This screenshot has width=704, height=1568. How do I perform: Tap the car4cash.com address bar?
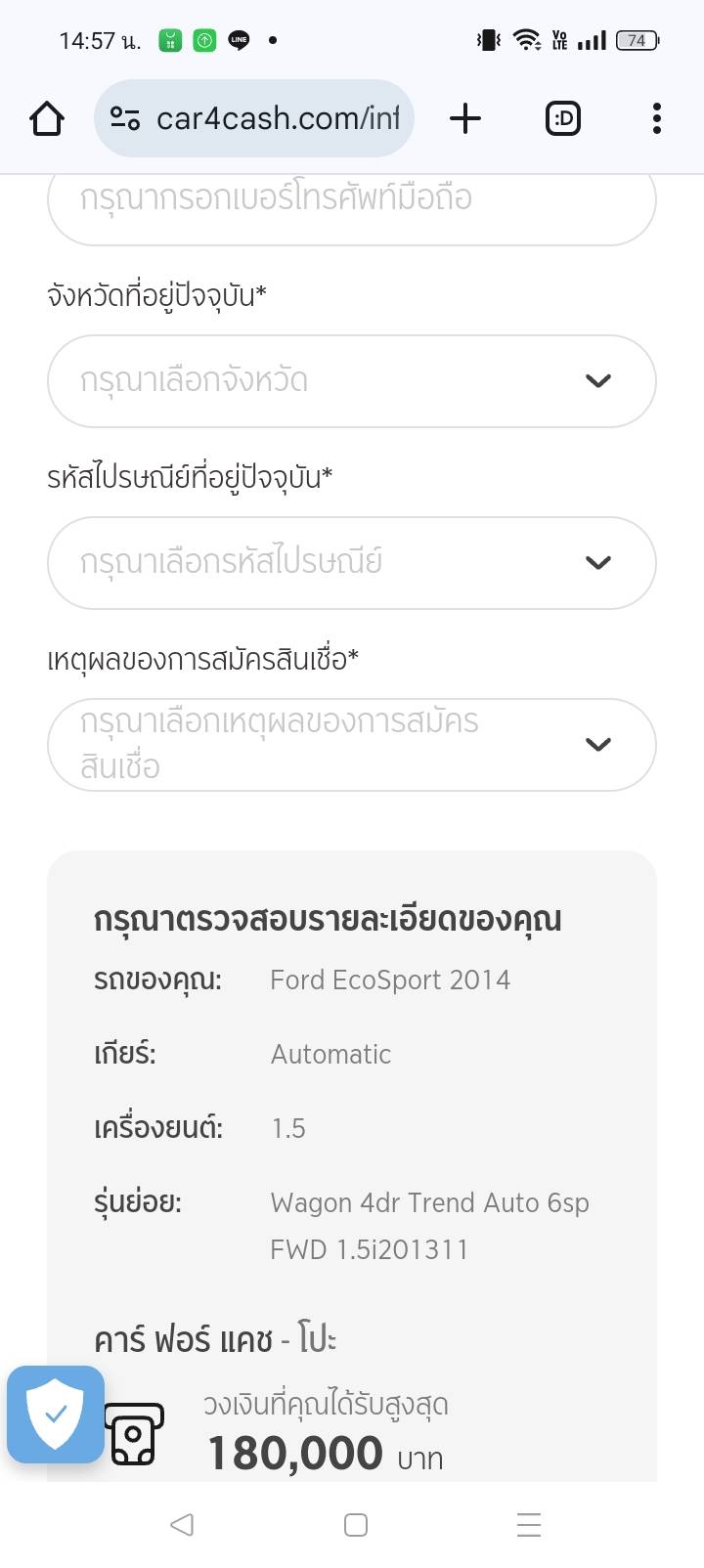tap(278, 119)
